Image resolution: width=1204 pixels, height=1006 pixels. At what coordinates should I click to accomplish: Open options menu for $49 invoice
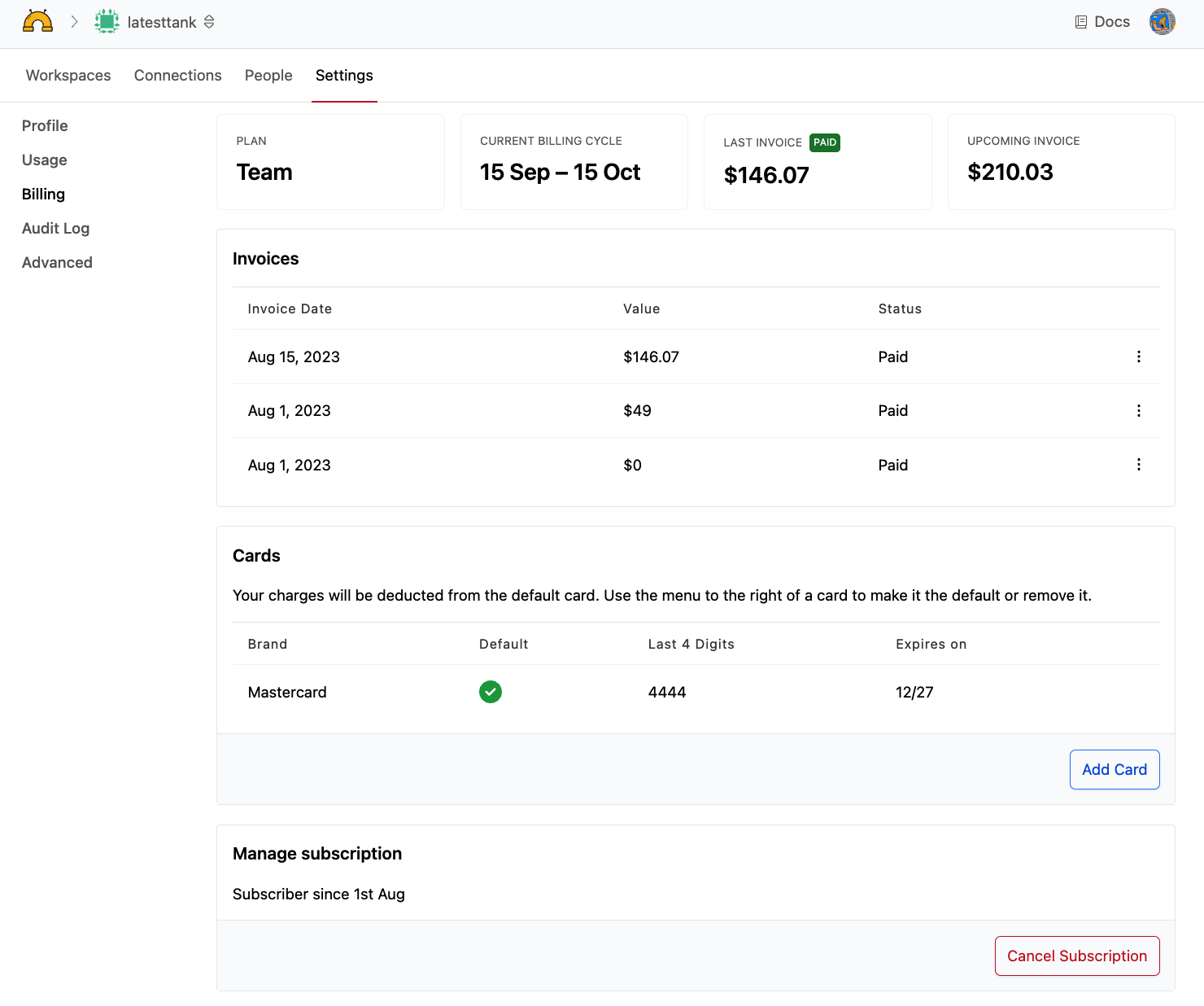pyautogui.click(x=1138, y=411)
